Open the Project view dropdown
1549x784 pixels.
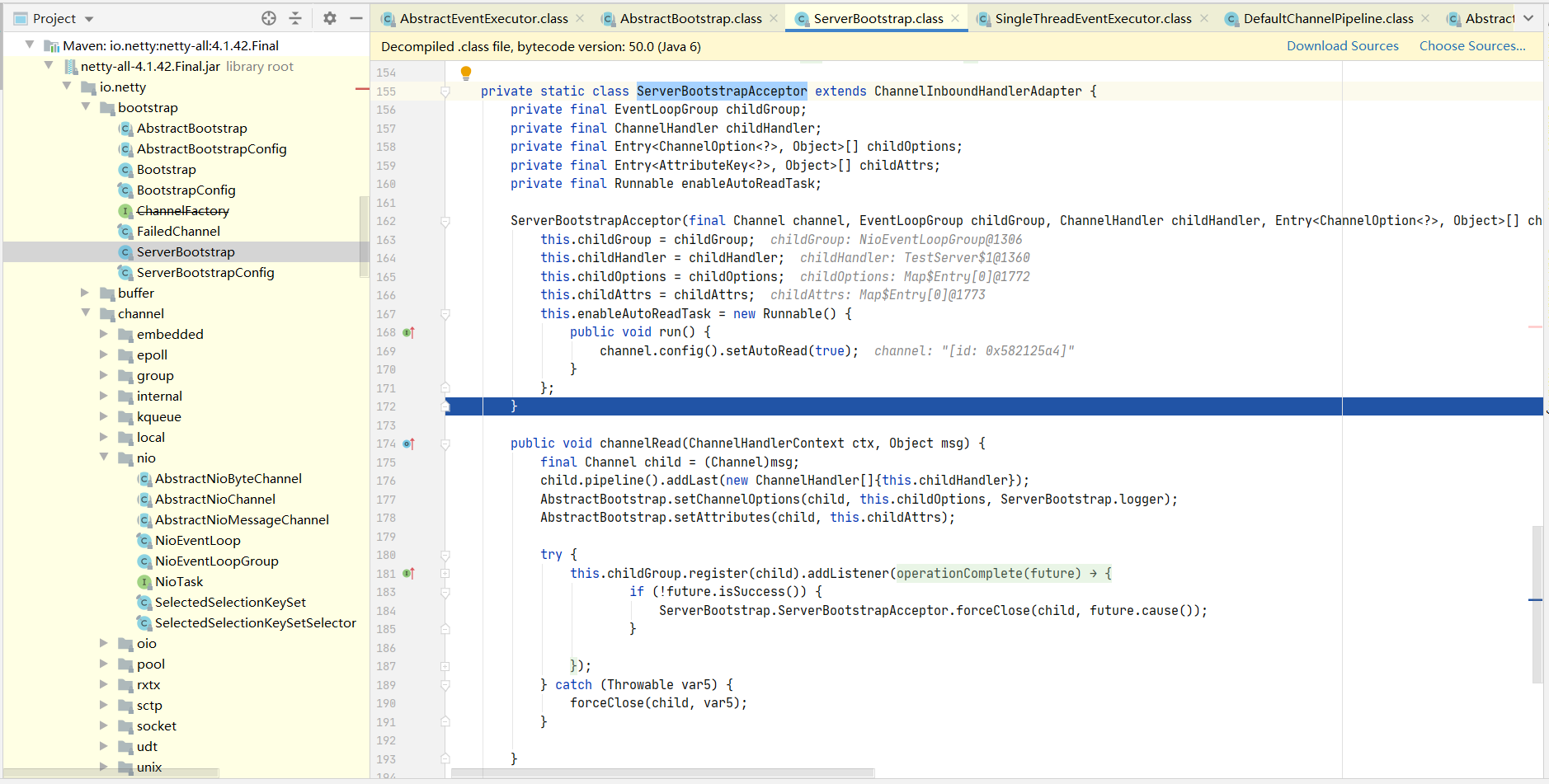click(89, 19)
